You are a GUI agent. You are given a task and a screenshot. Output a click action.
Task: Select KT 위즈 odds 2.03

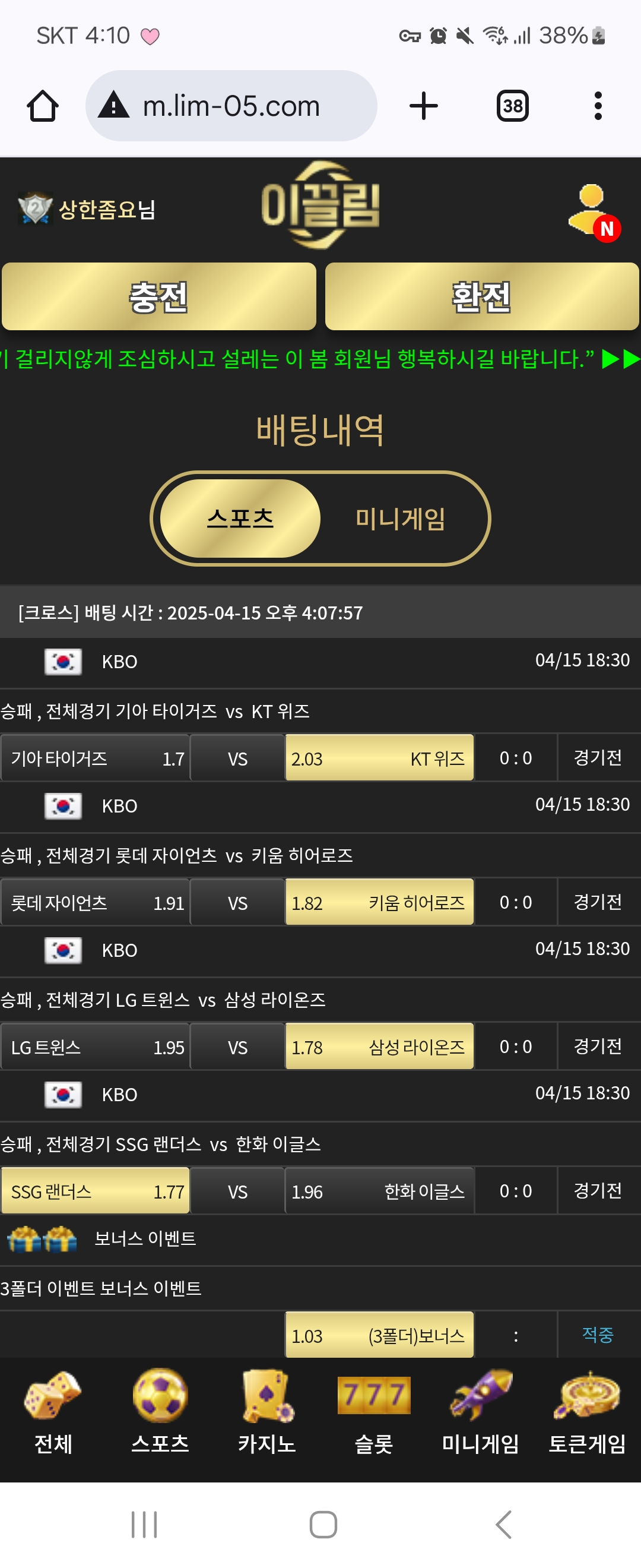point(379,758)
